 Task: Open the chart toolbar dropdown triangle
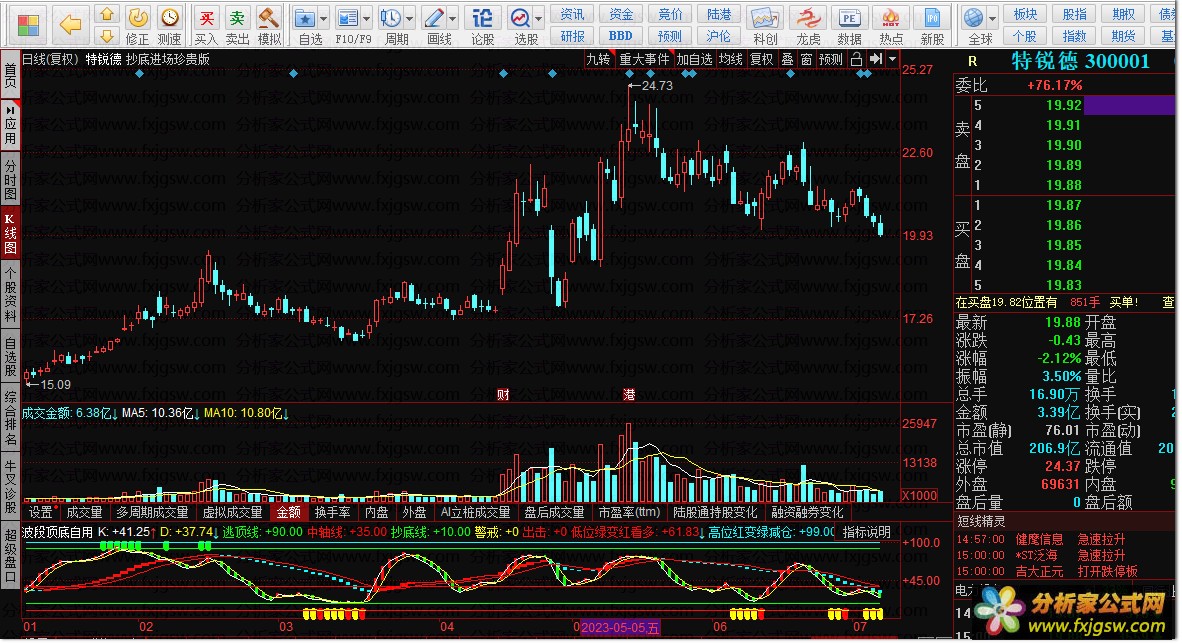(x=893, y=60)
